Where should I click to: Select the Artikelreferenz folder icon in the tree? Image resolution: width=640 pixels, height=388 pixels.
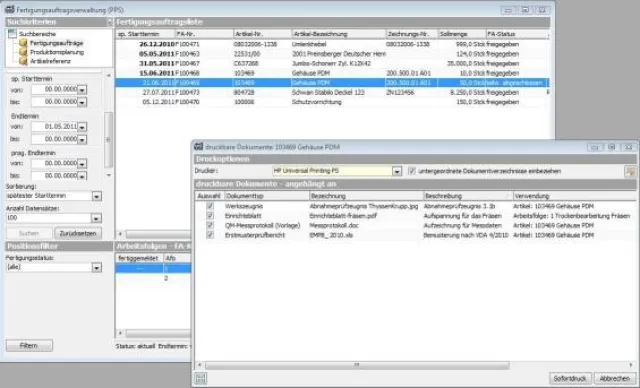[x=23, y=61]
